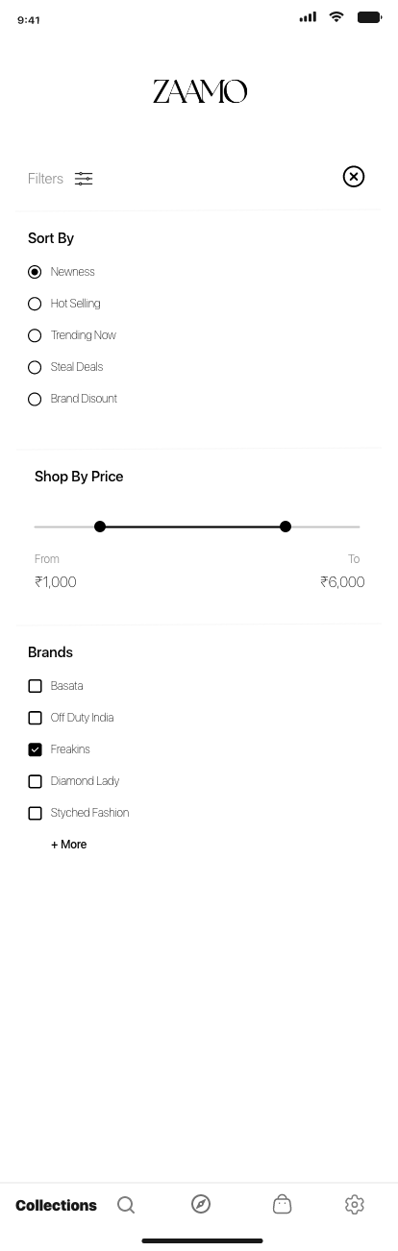The width and height of the screenshot is (398, 1251).
Task: Check the Basata brand checkbox
Action: tap(35, 686)
